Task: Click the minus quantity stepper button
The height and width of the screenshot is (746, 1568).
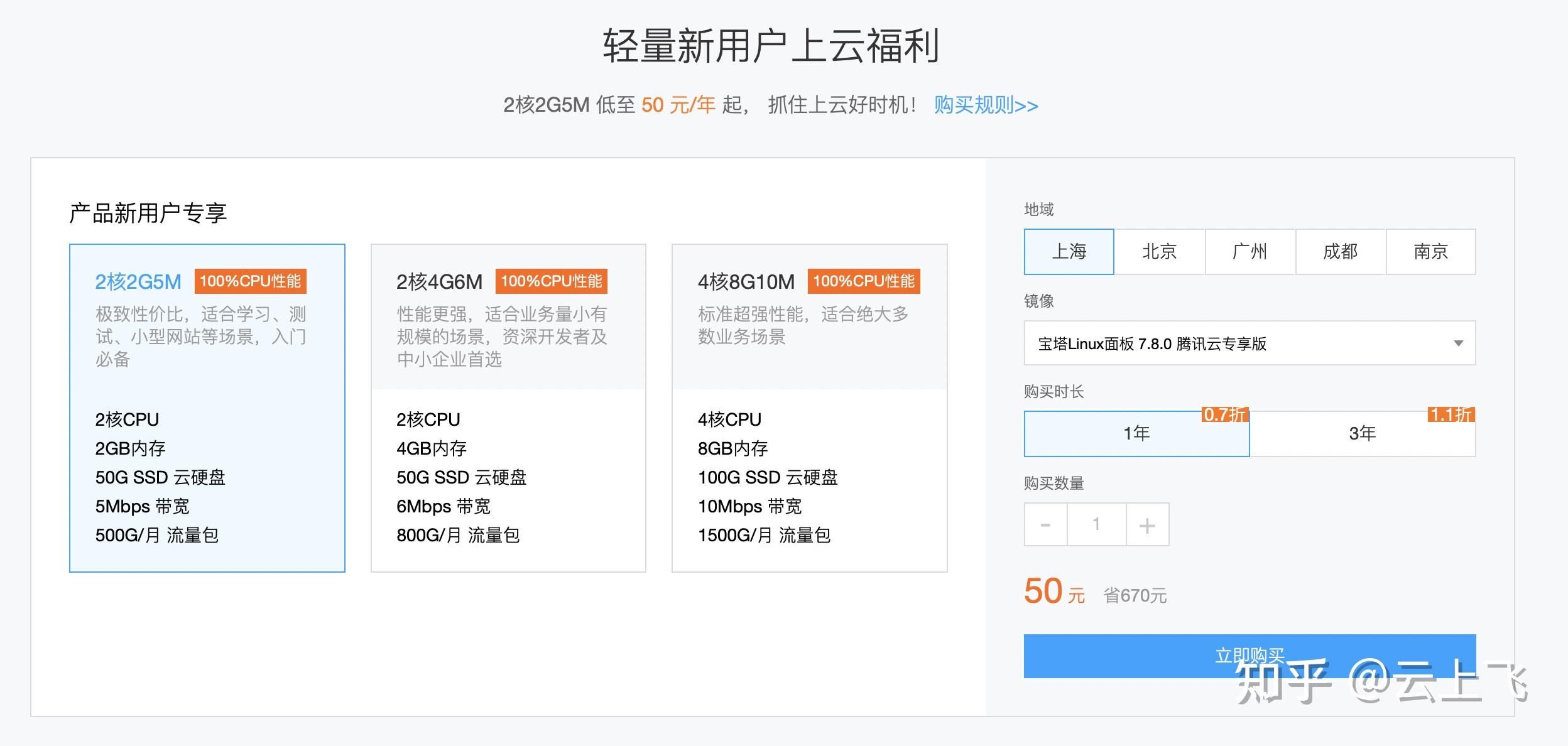Action: click(x=1045, y=524)
